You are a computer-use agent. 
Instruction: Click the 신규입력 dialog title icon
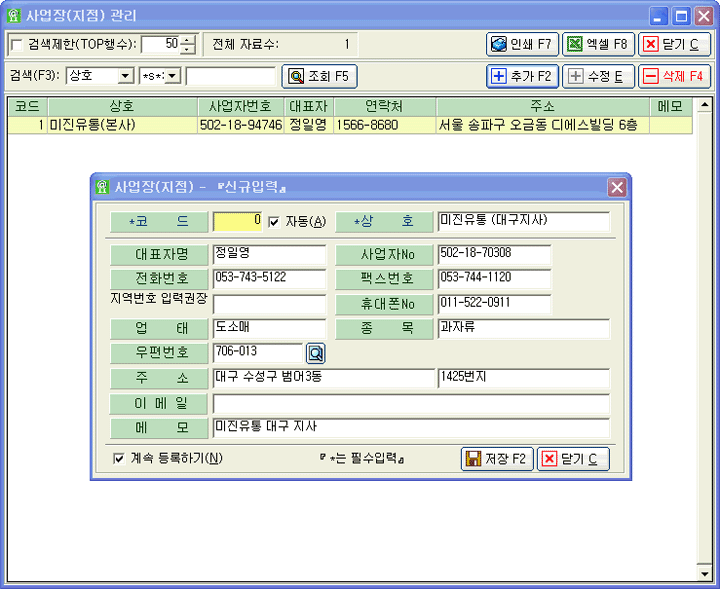[101, 187]
